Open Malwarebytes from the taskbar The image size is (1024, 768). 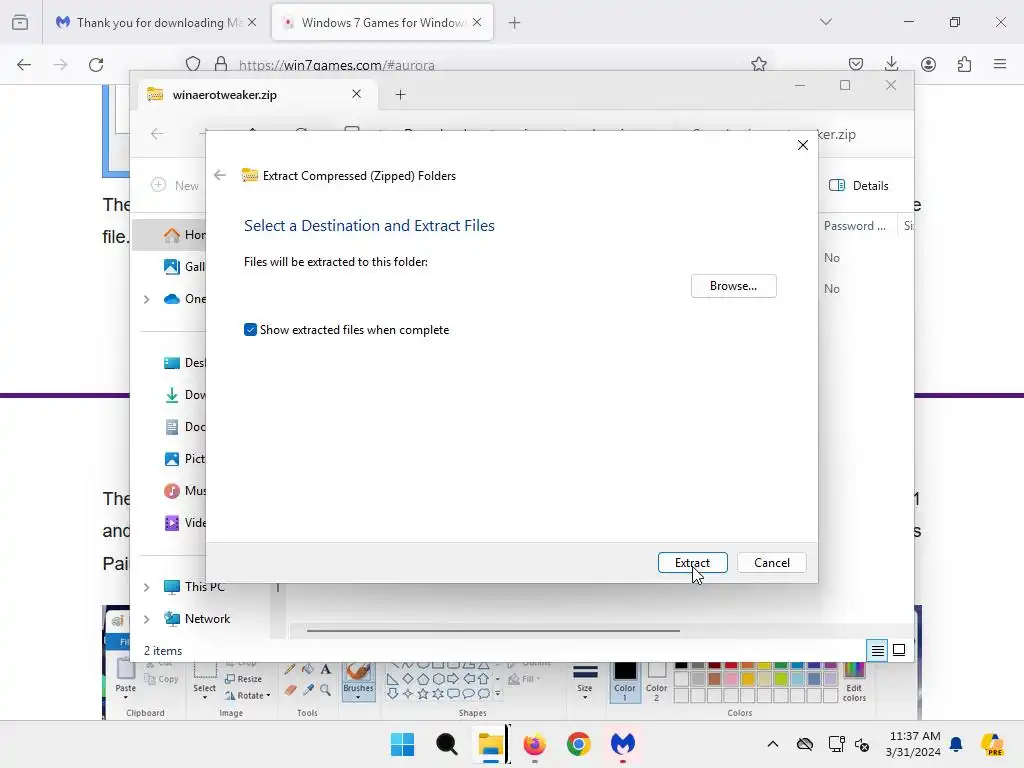pyautogui.click(x=623, y=744)
